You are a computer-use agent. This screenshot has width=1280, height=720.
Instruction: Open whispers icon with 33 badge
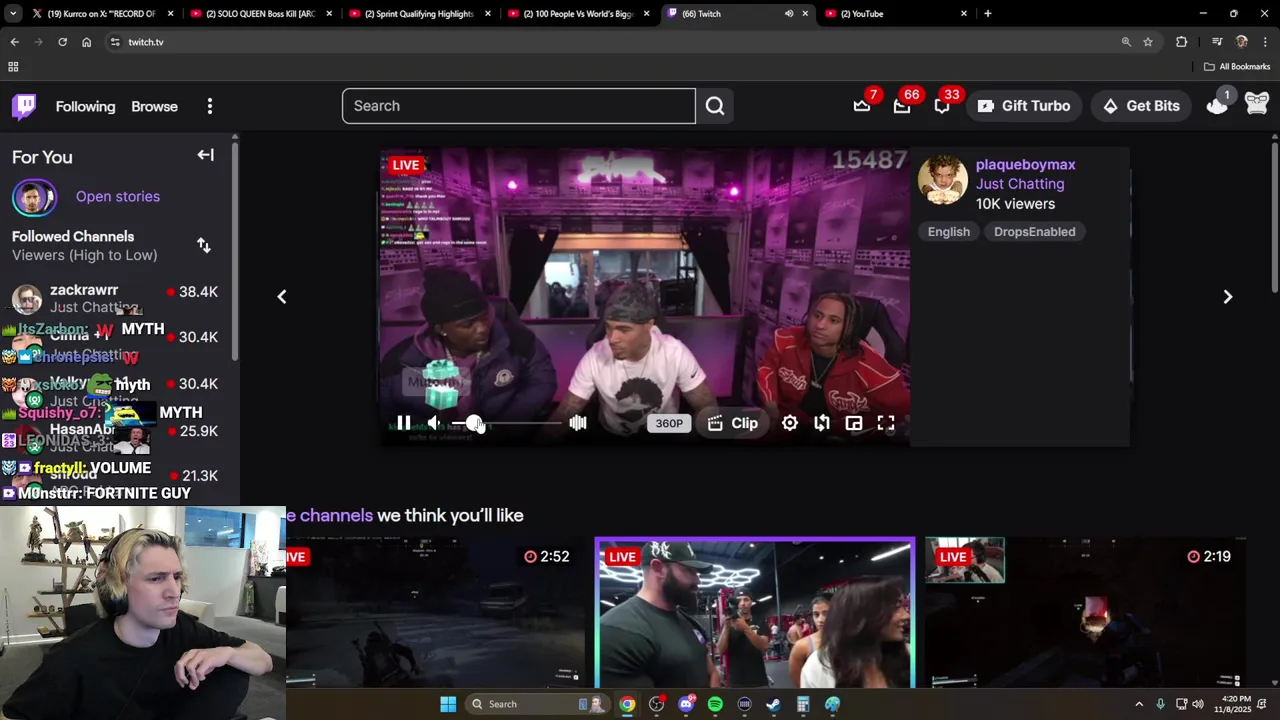click(x=942, y=106)
